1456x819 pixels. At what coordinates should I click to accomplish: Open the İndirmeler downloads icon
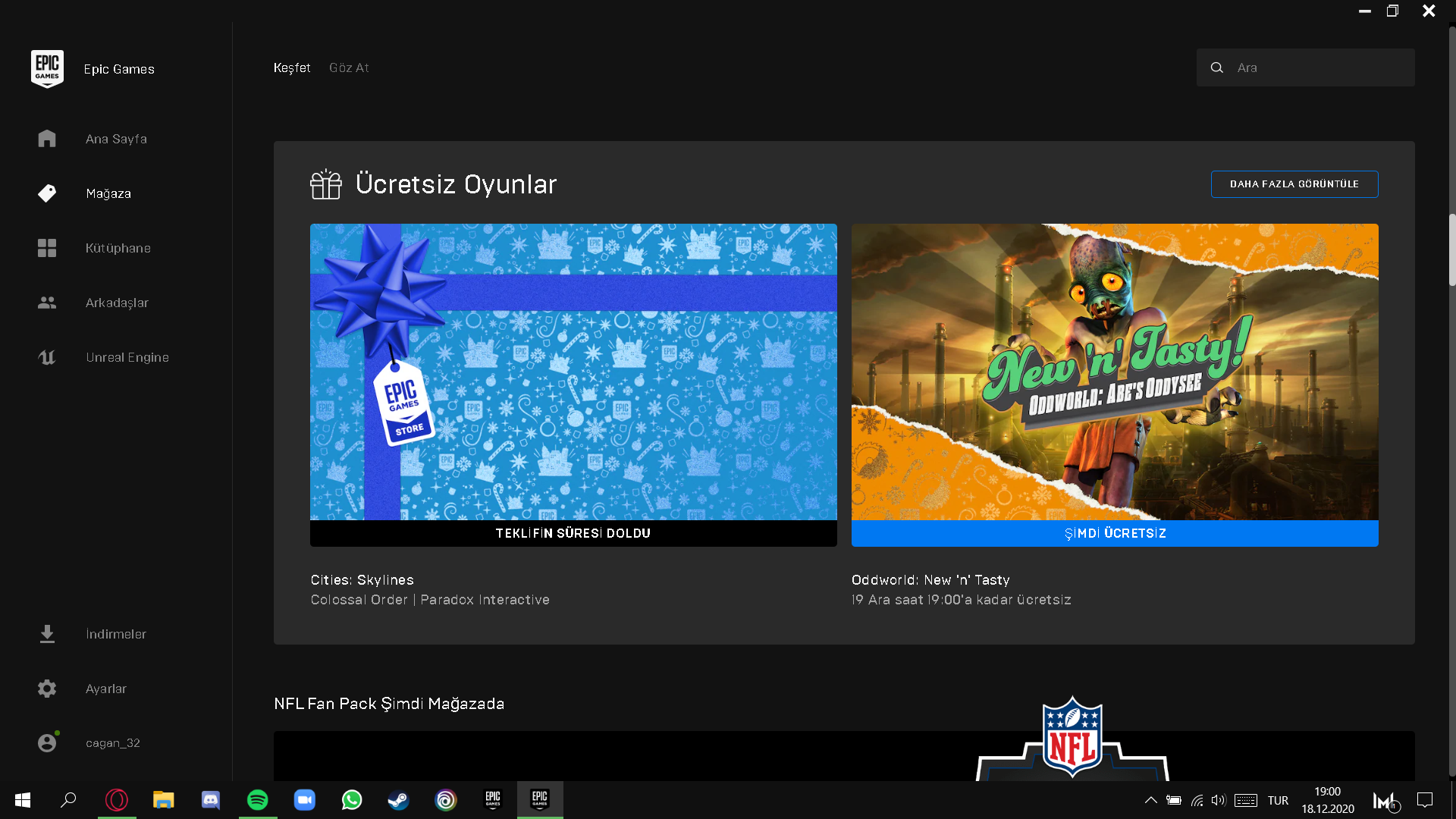pyautogui.click(x=47, y=634)
